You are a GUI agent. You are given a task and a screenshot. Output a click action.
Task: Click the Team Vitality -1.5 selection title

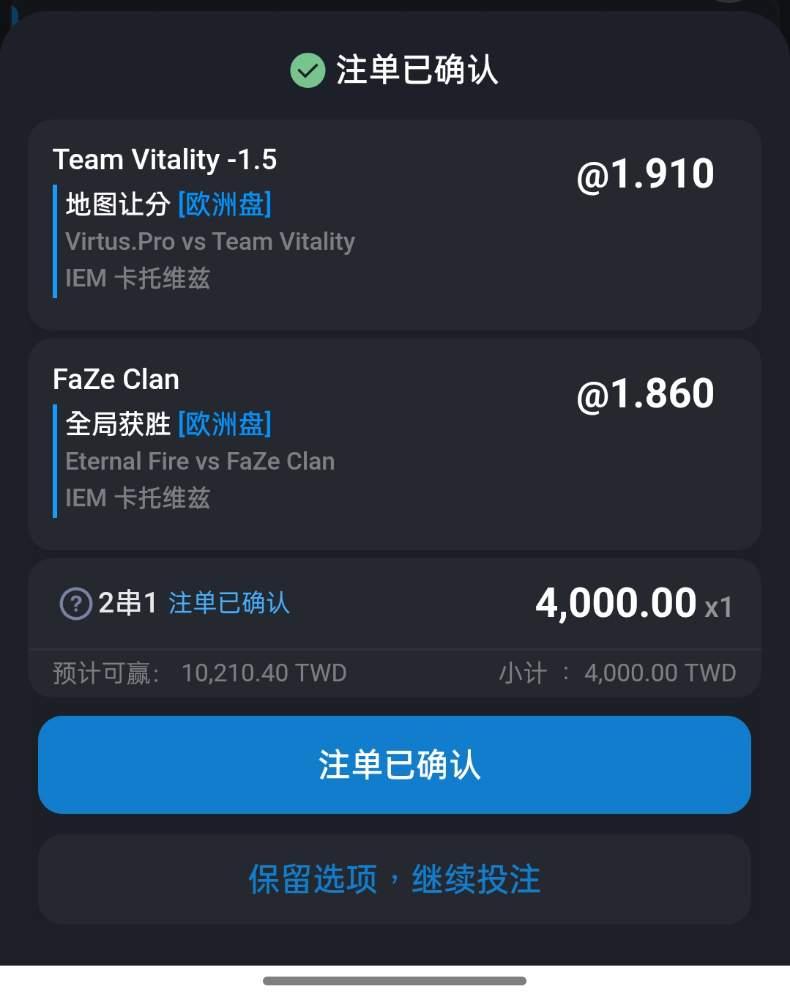[x=165, y=159]
